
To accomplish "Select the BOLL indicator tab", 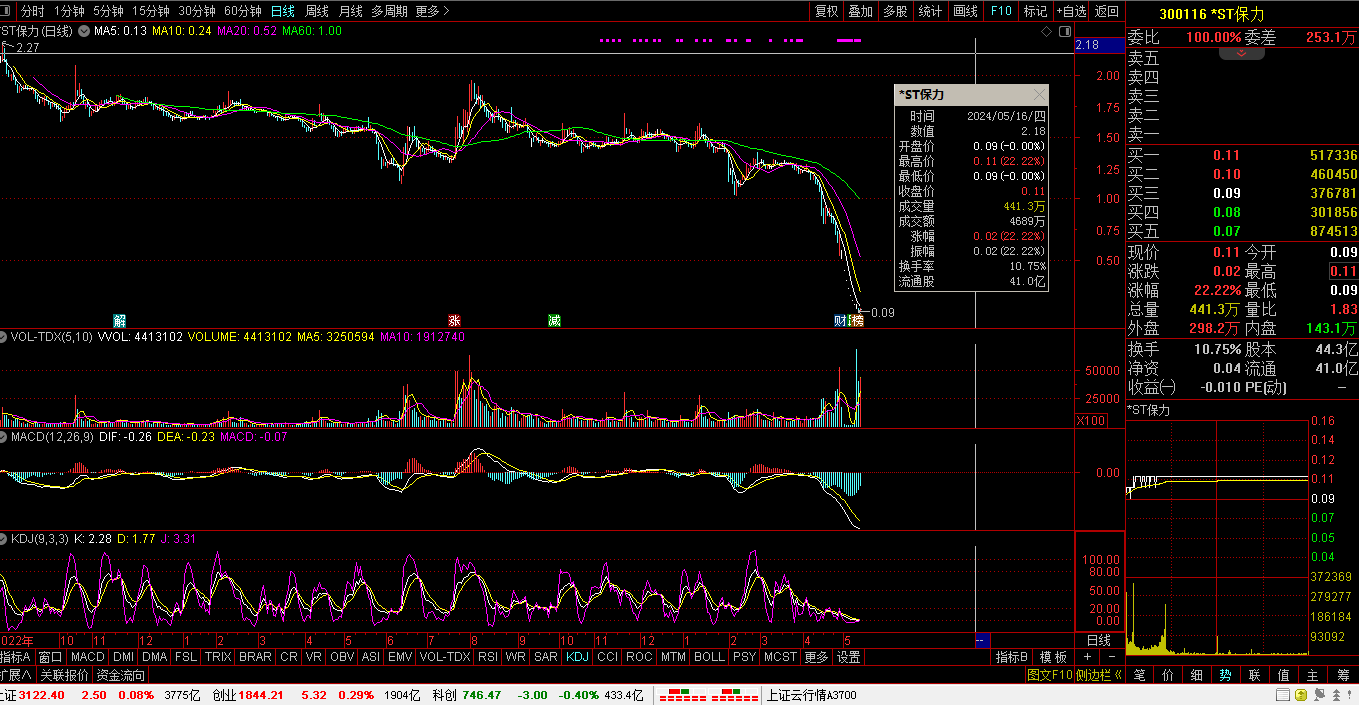I will pyautogui.click(x=709, y=657).
